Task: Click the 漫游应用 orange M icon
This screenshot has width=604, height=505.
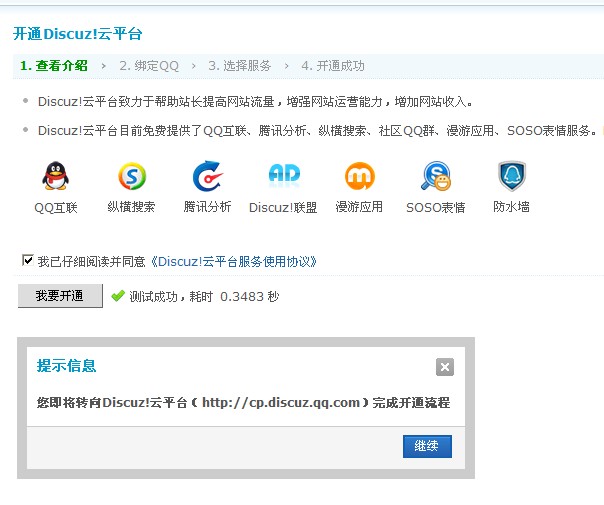Action: tap(359, 176)
